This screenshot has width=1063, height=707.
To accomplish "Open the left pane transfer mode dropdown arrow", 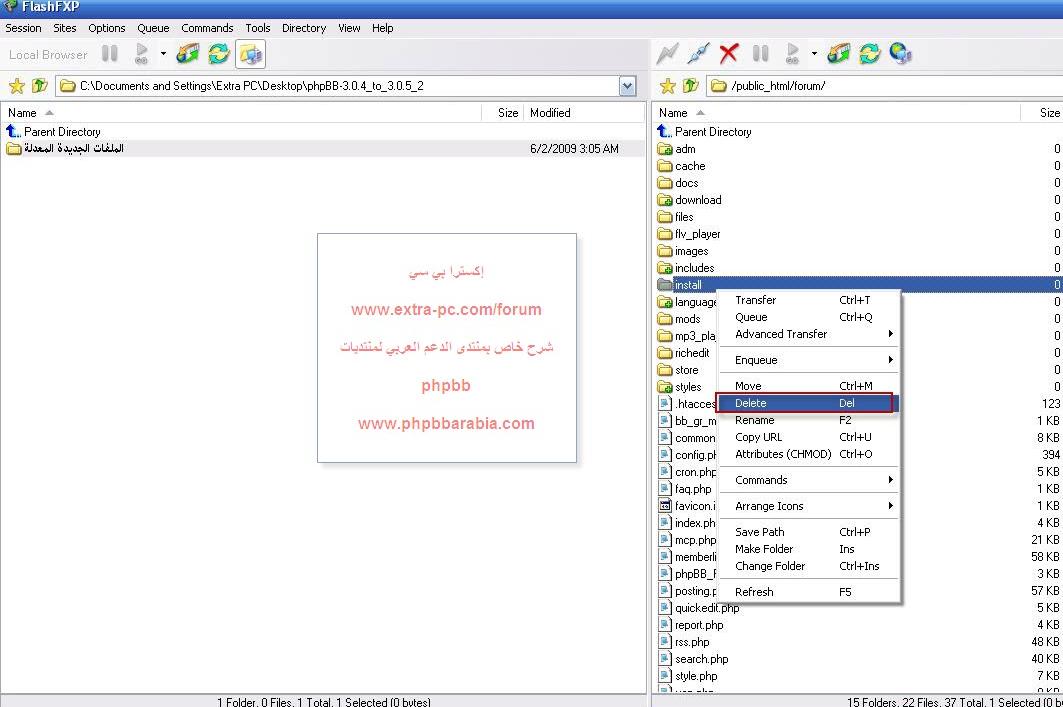I will [x=163, y=54].
